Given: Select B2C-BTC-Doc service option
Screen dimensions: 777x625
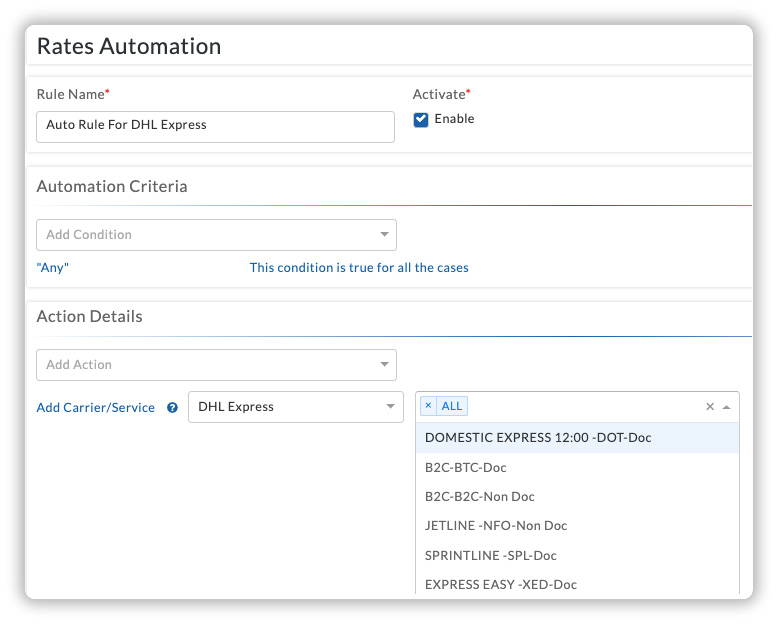Looking at the screenshot, I should pyautogui.click(x=577, y=467).
